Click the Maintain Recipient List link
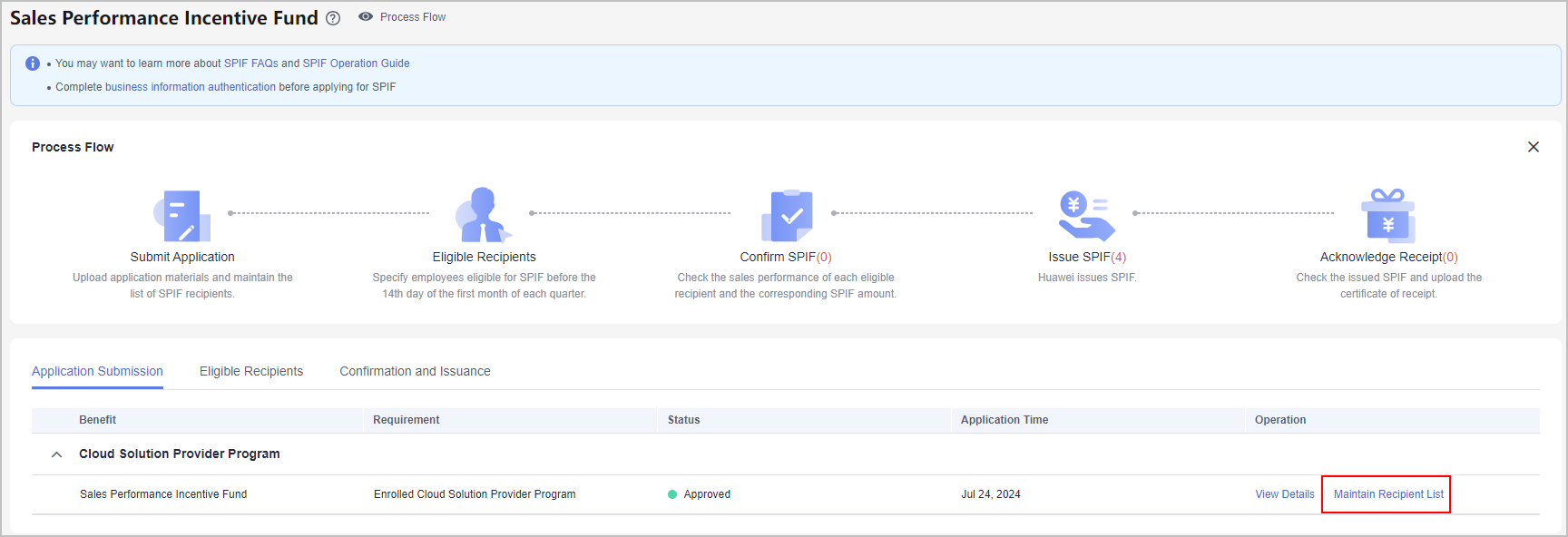This screenshot has height=537, width=1568. click(x=1388, y=494)
